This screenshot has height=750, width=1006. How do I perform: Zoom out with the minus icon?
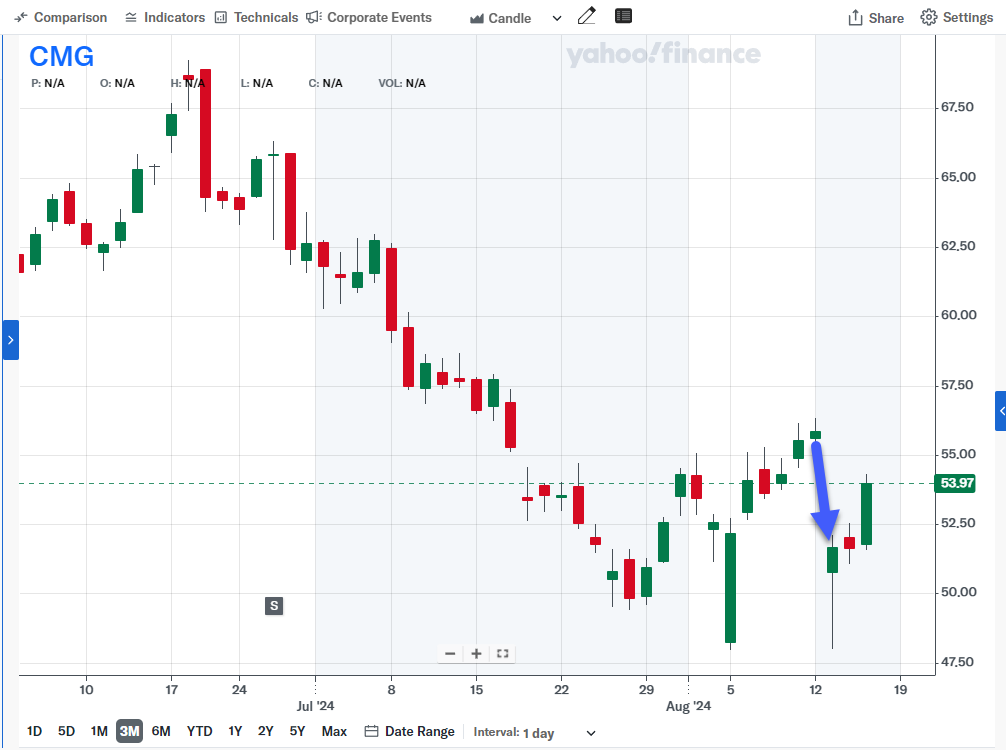(450, 654)
